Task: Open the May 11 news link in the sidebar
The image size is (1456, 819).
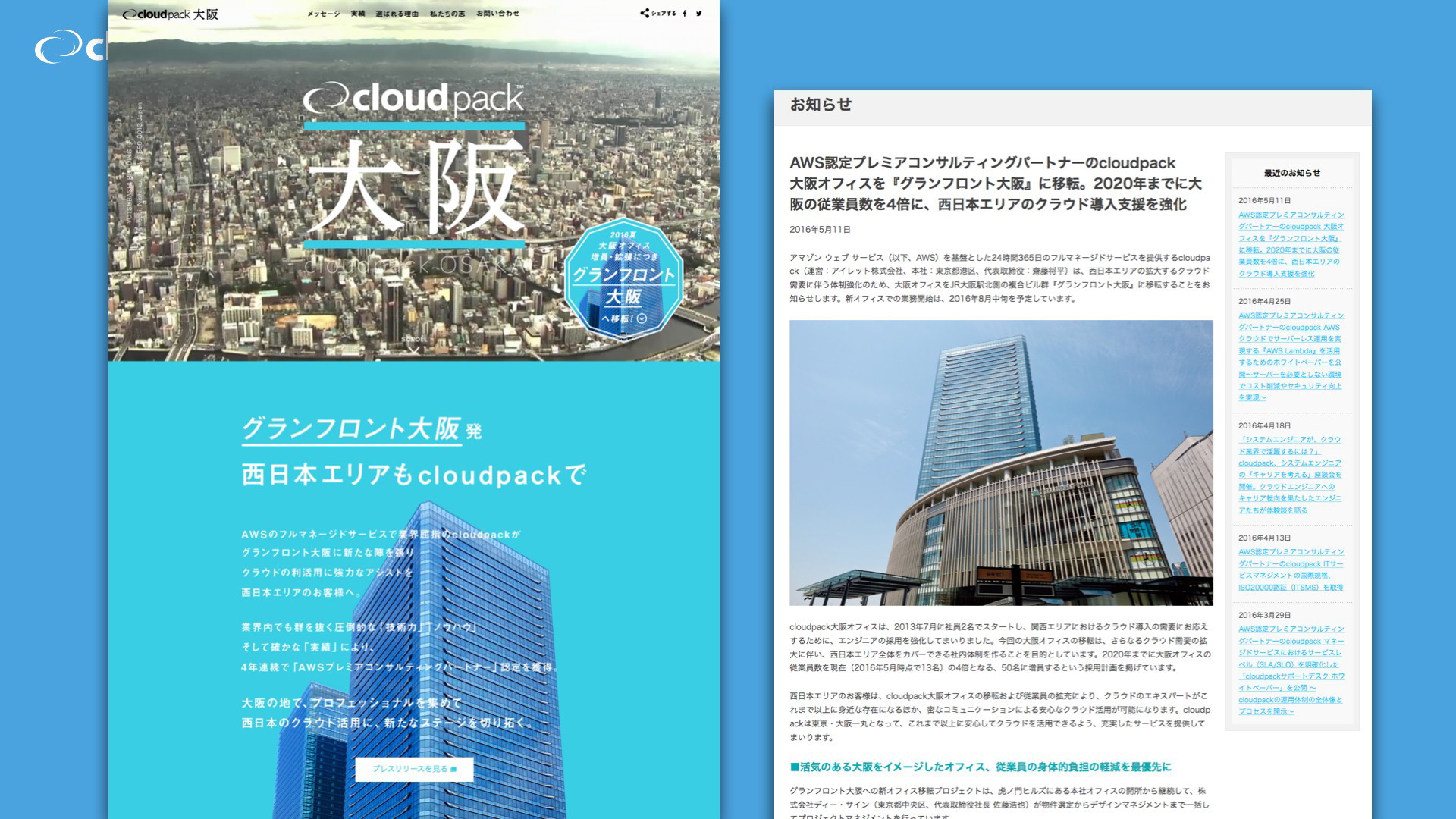Action: click(1291, 244)
